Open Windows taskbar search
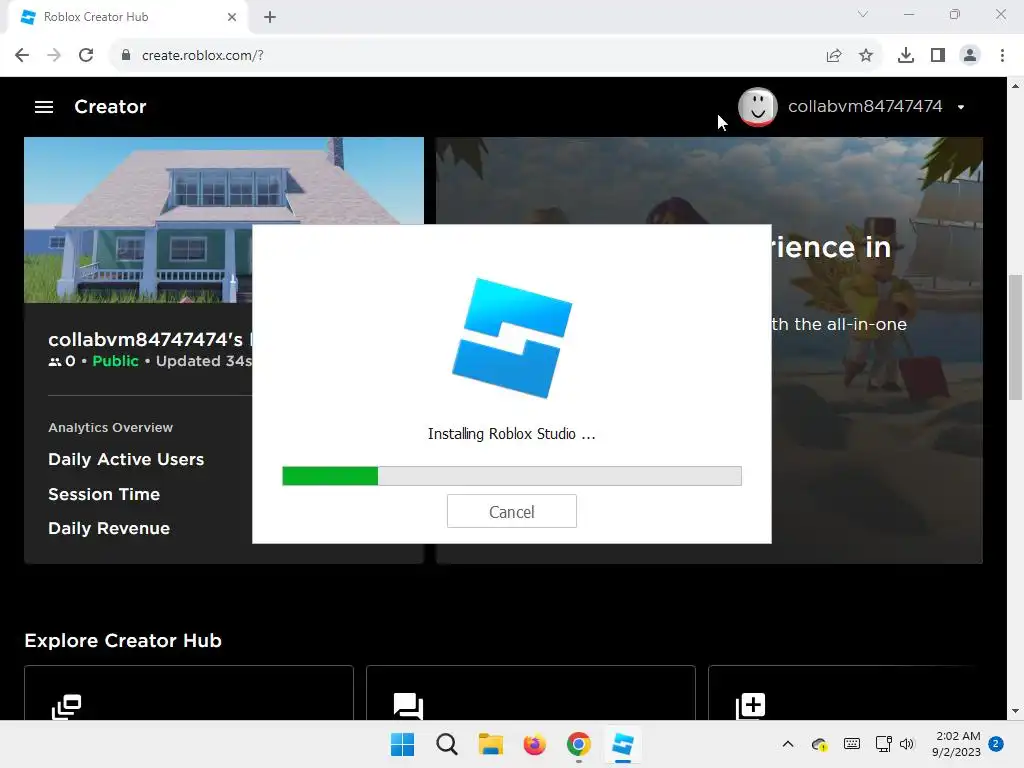Viewport: 1024px width, 768px height. [447, 744]
